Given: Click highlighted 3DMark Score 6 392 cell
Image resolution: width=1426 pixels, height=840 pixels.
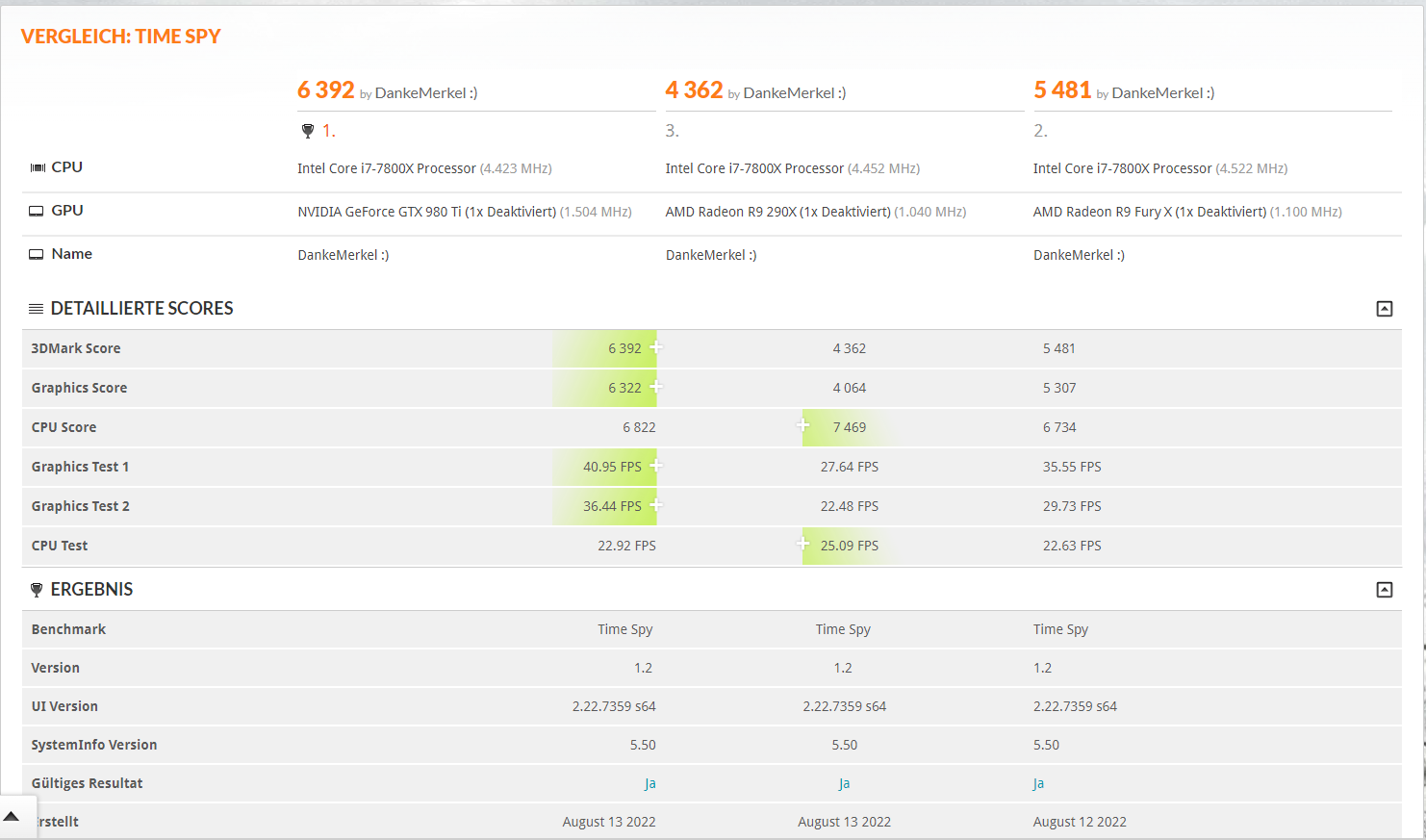Looking at the screenshot, I should click(604, 348).
